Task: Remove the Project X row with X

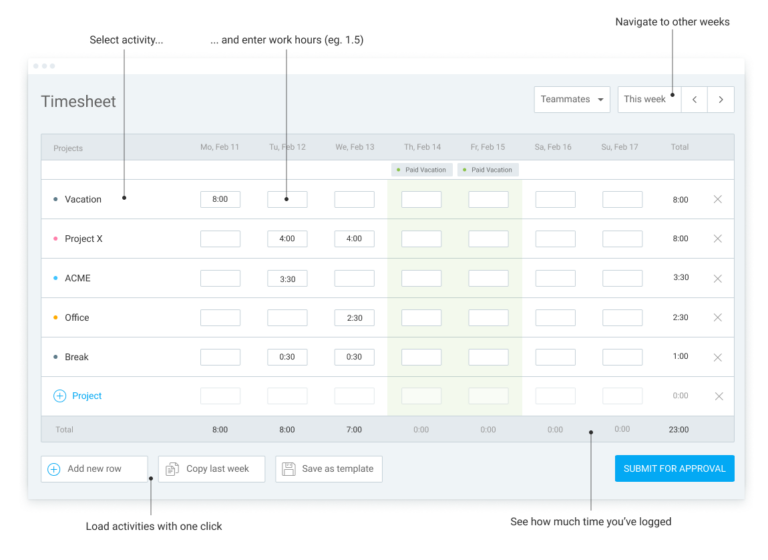Action: (x=718, y=239)
